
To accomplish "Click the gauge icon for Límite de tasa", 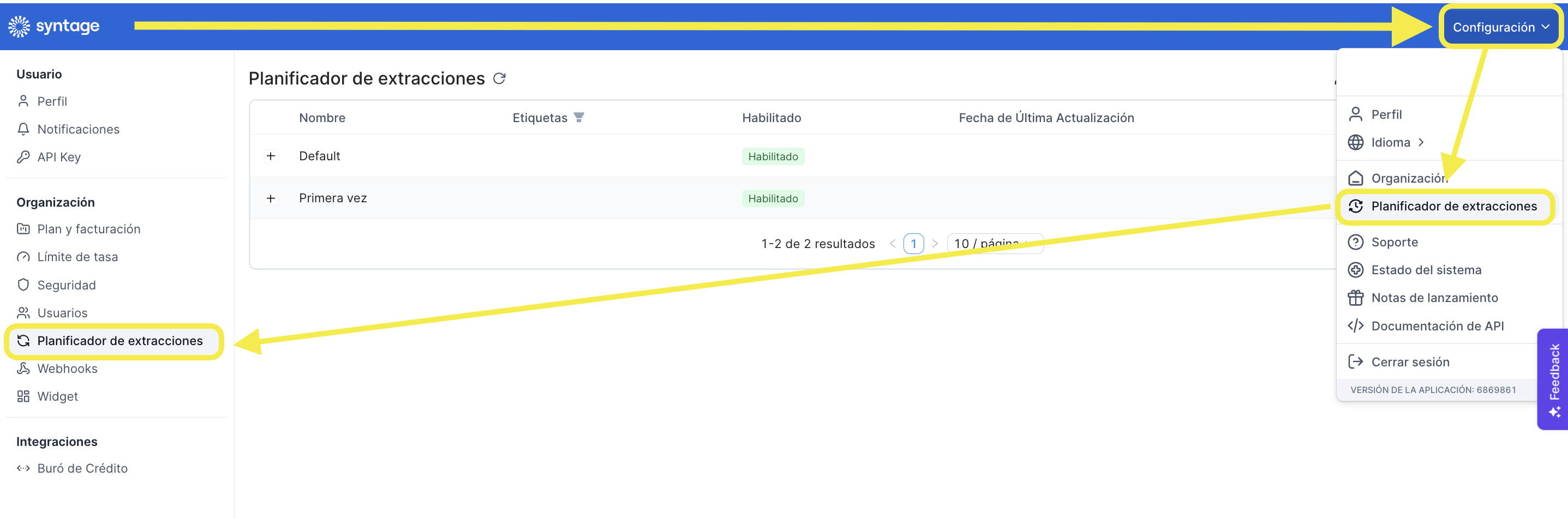I will pyautogui.click(x=23, y=257).
